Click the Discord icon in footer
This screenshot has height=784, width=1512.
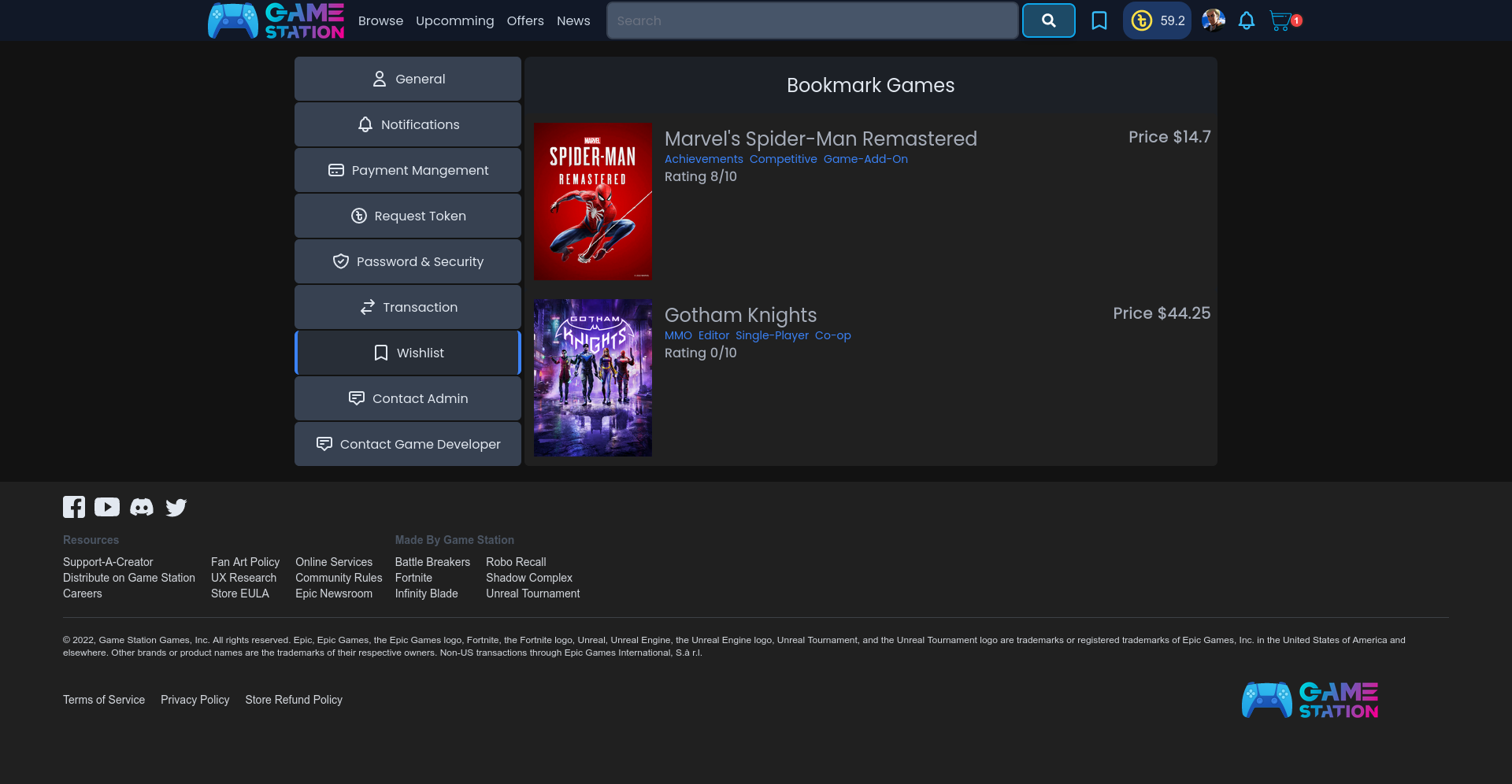(142, 507)
